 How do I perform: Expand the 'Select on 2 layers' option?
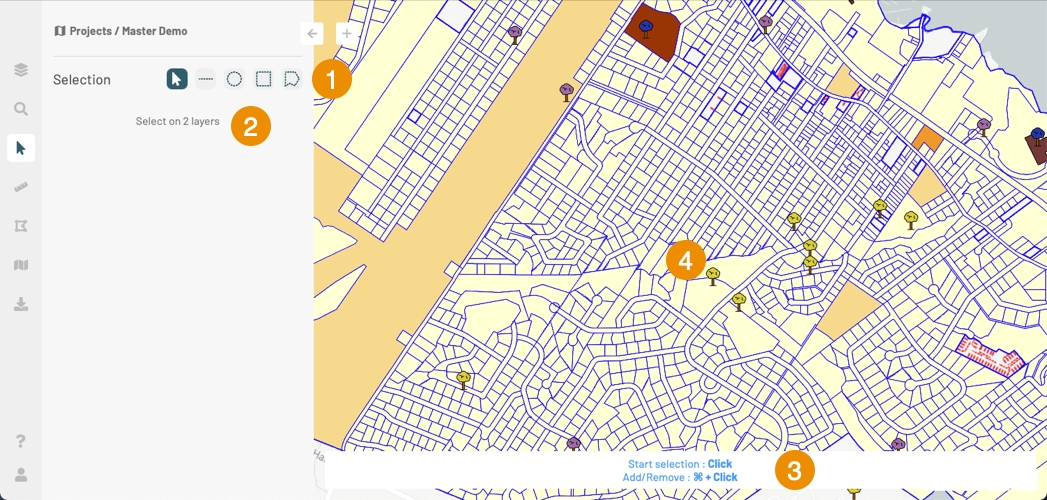(x=177, y=122)
